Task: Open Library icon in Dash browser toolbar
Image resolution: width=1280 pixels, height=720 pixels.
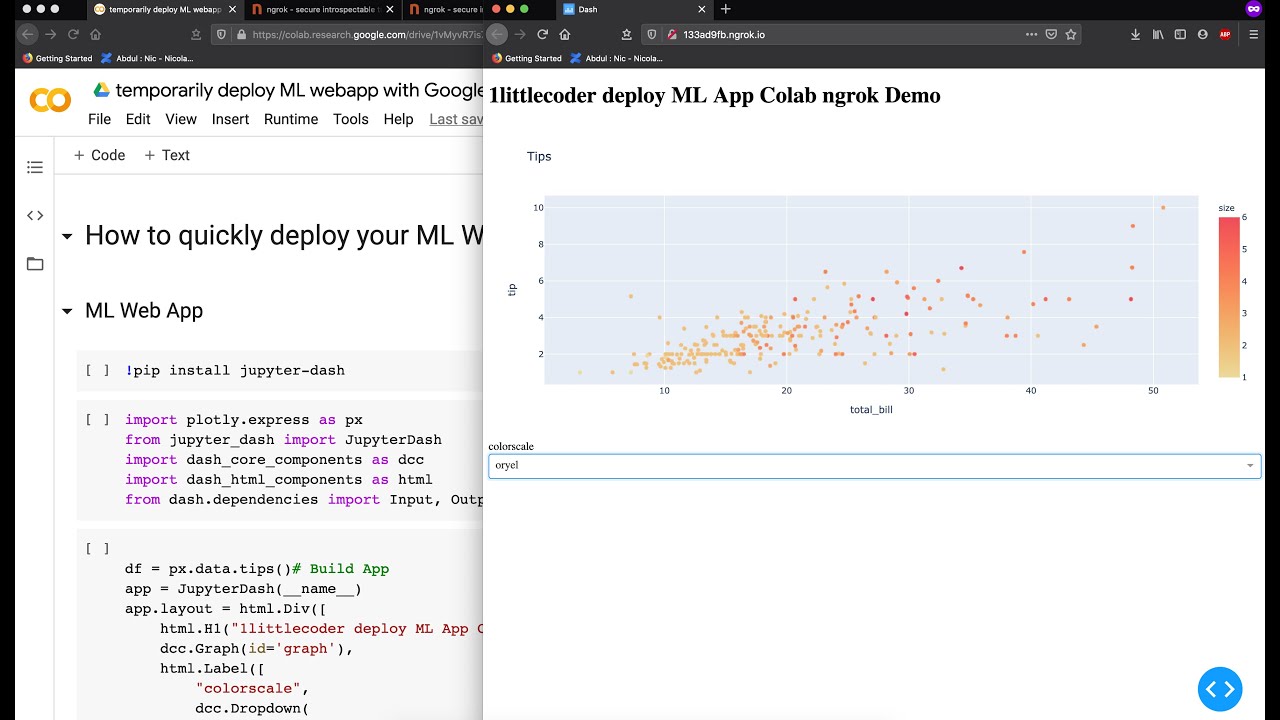Action: pos(1158,34)
